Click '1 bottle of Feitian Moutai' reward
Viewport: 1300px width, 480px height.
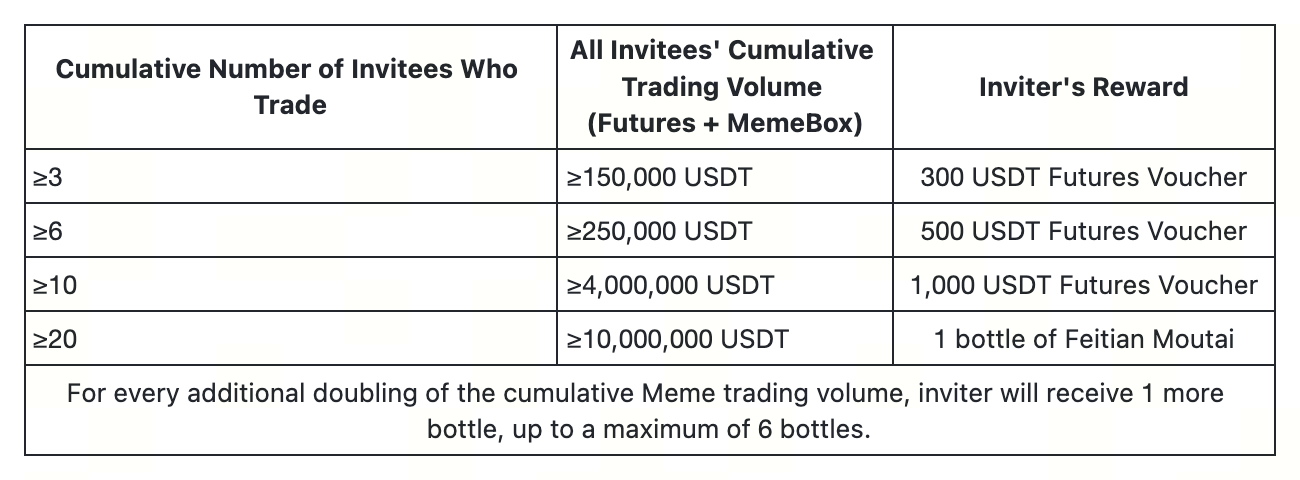[x=1084, y=339]
